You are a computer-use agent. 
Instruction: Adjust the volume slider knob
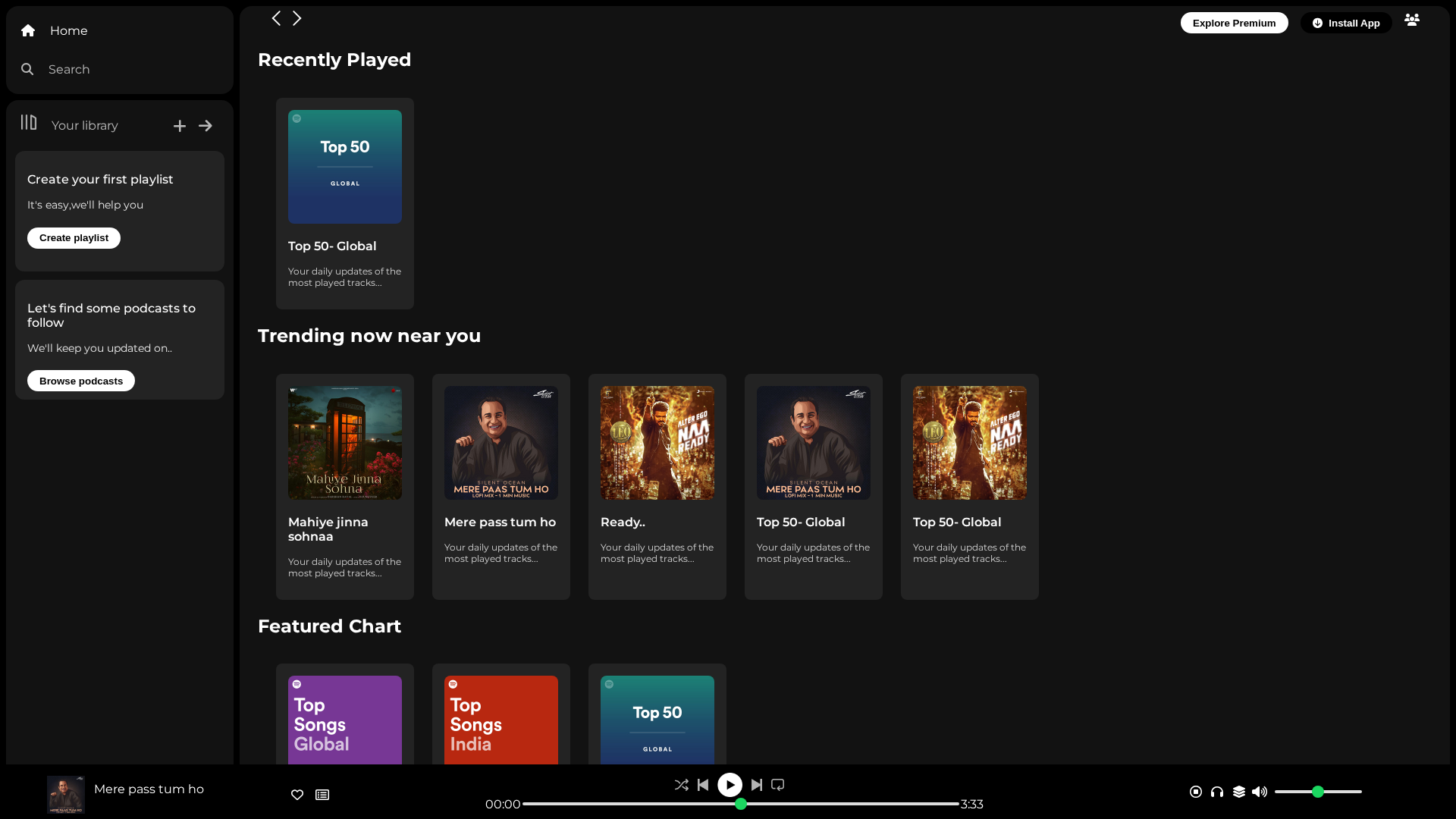pos(1318,792)
